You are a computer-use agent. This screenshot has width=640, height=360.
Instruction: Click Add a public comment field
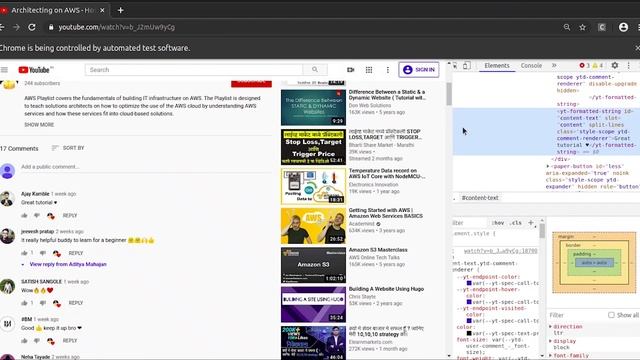pos(146,167)
